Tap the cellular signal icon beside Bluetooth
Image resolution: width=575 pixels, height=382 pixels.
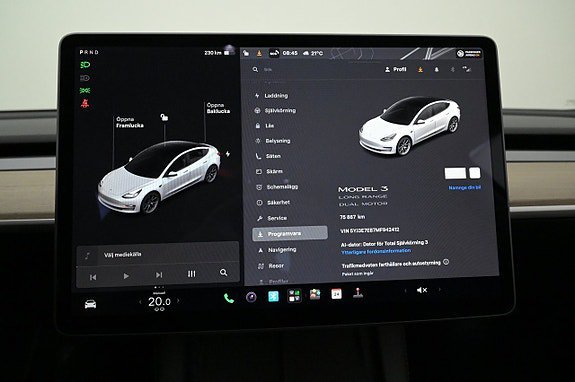coord(467,69)
